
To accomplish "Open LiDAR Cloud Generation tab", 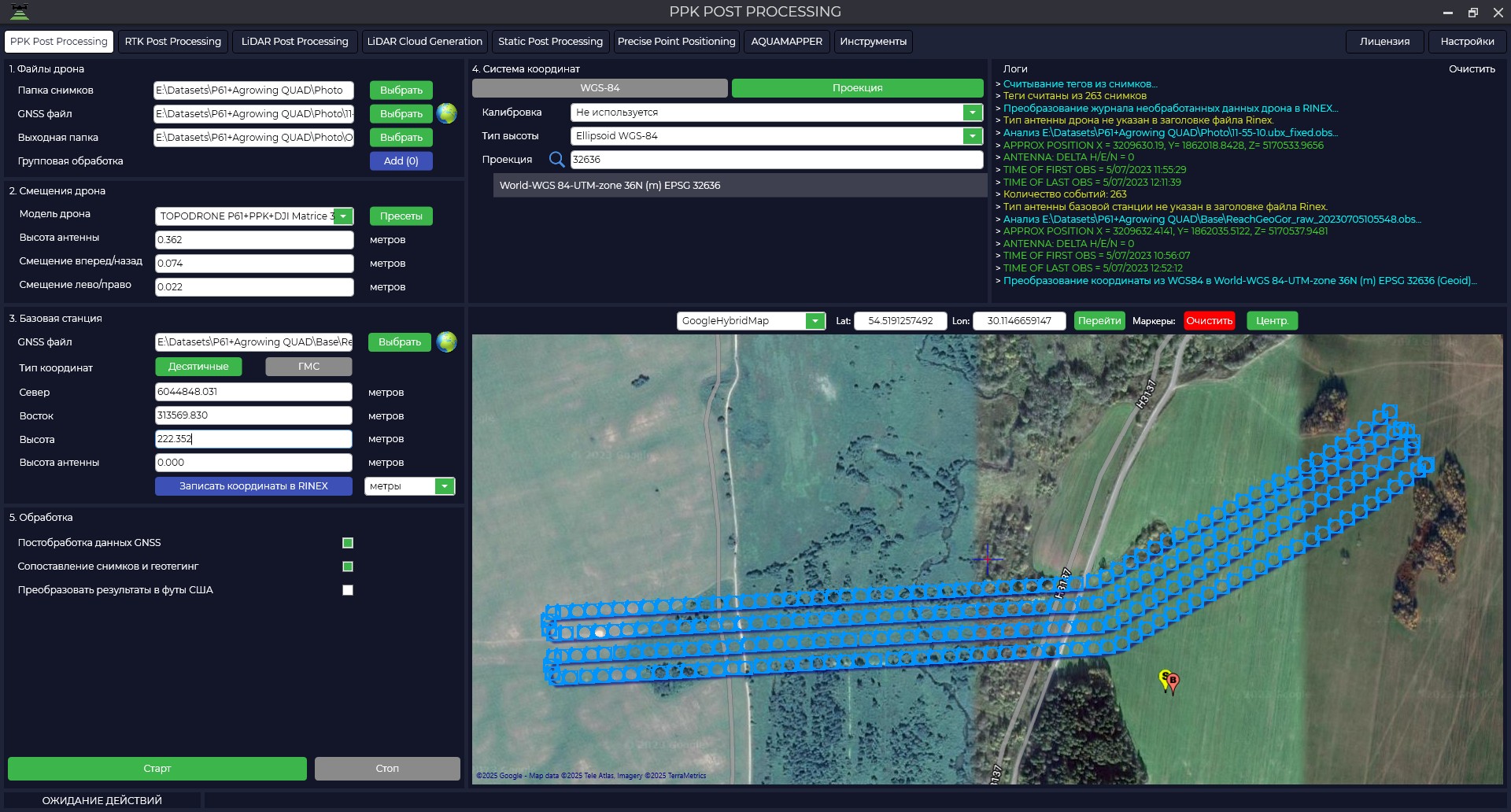I will (x=425, y=42).
